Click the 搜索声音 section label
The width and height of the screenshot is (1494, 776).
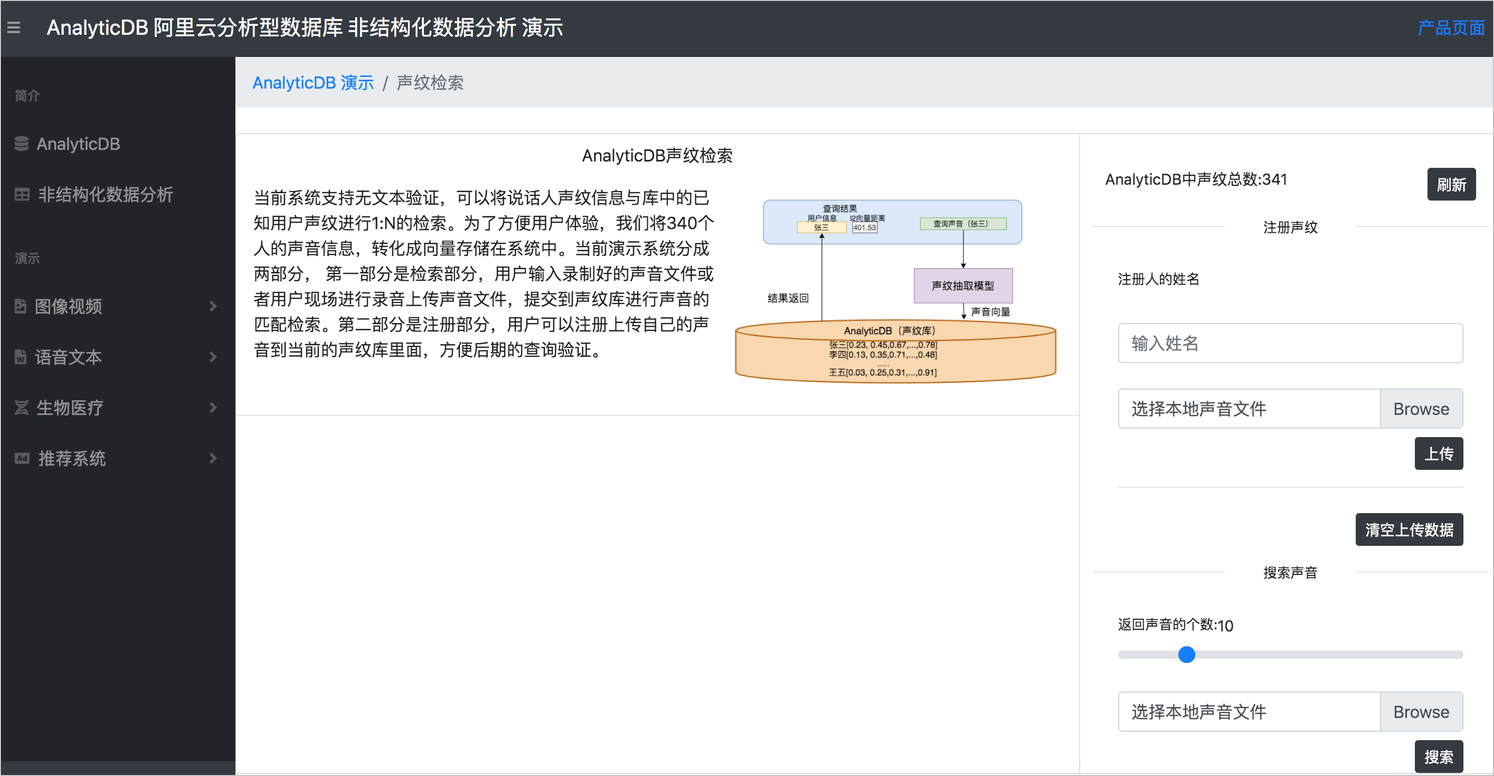pos(1290,573)
